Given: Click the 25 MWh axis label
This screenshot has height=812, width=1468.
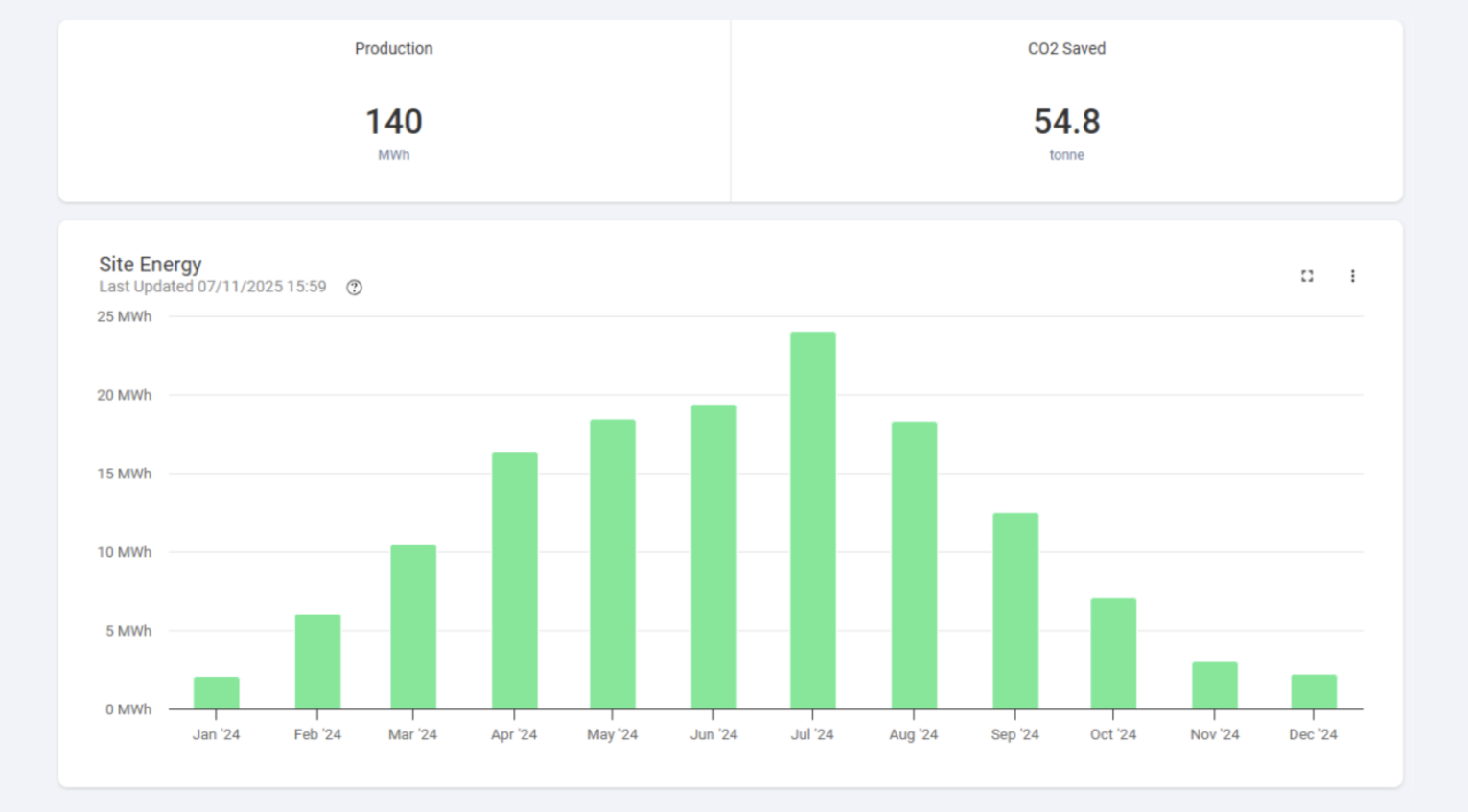Looking at the screenshot, I should pyautogui.click(x=124, y=316).
